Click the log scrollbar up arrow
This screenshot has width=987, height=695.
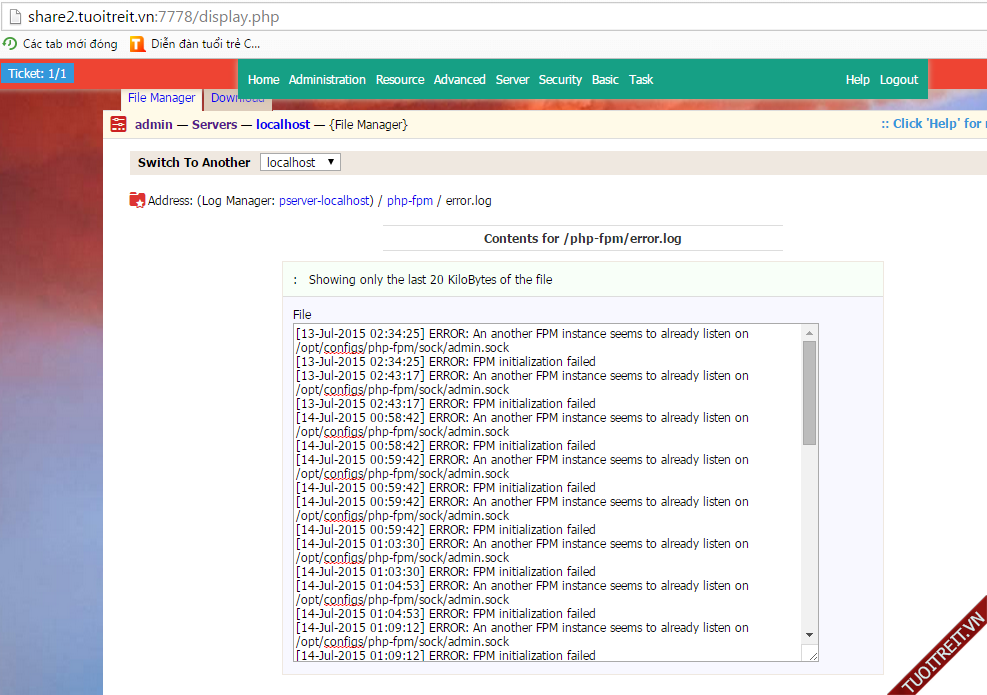[809, 331]
